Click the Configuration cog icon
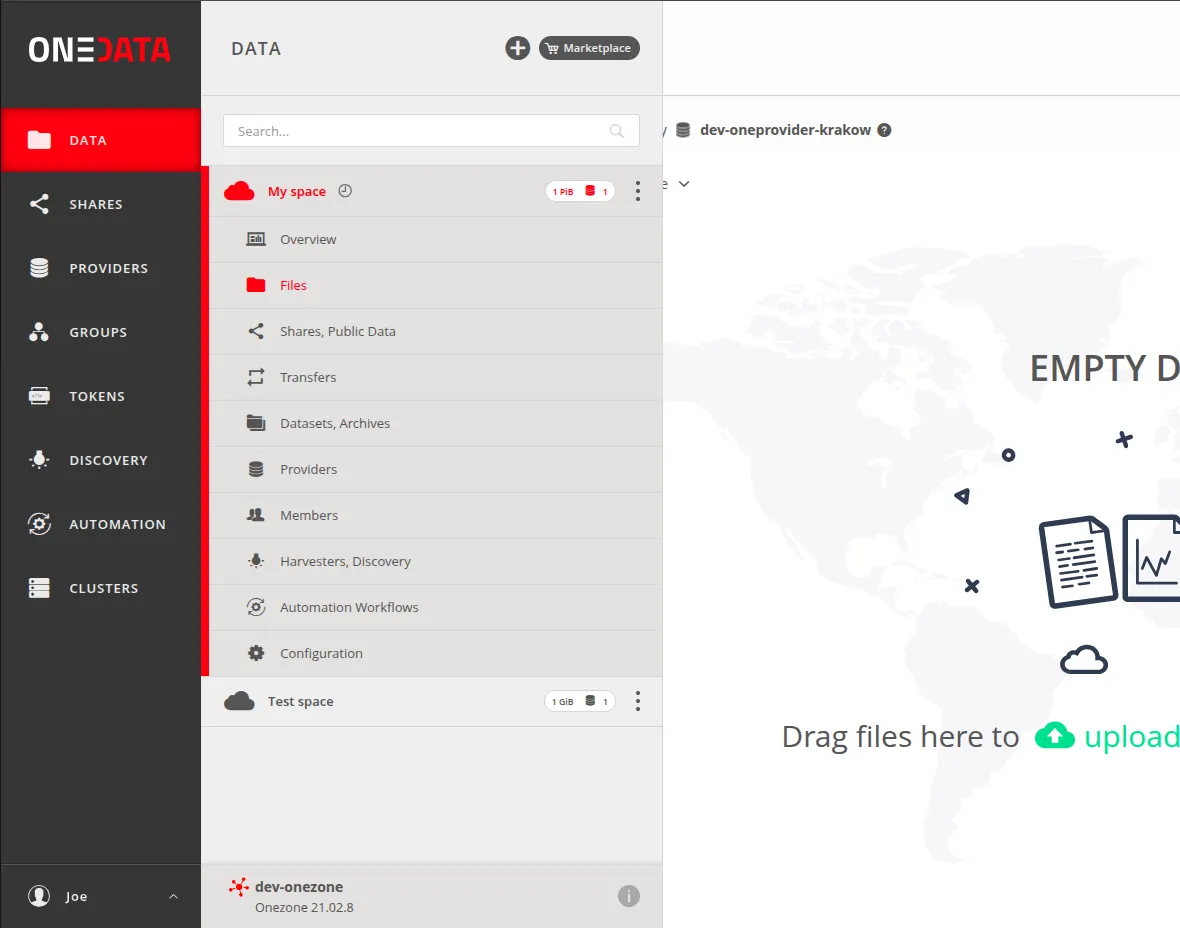 pyautogui.click(x=256, y=653)
